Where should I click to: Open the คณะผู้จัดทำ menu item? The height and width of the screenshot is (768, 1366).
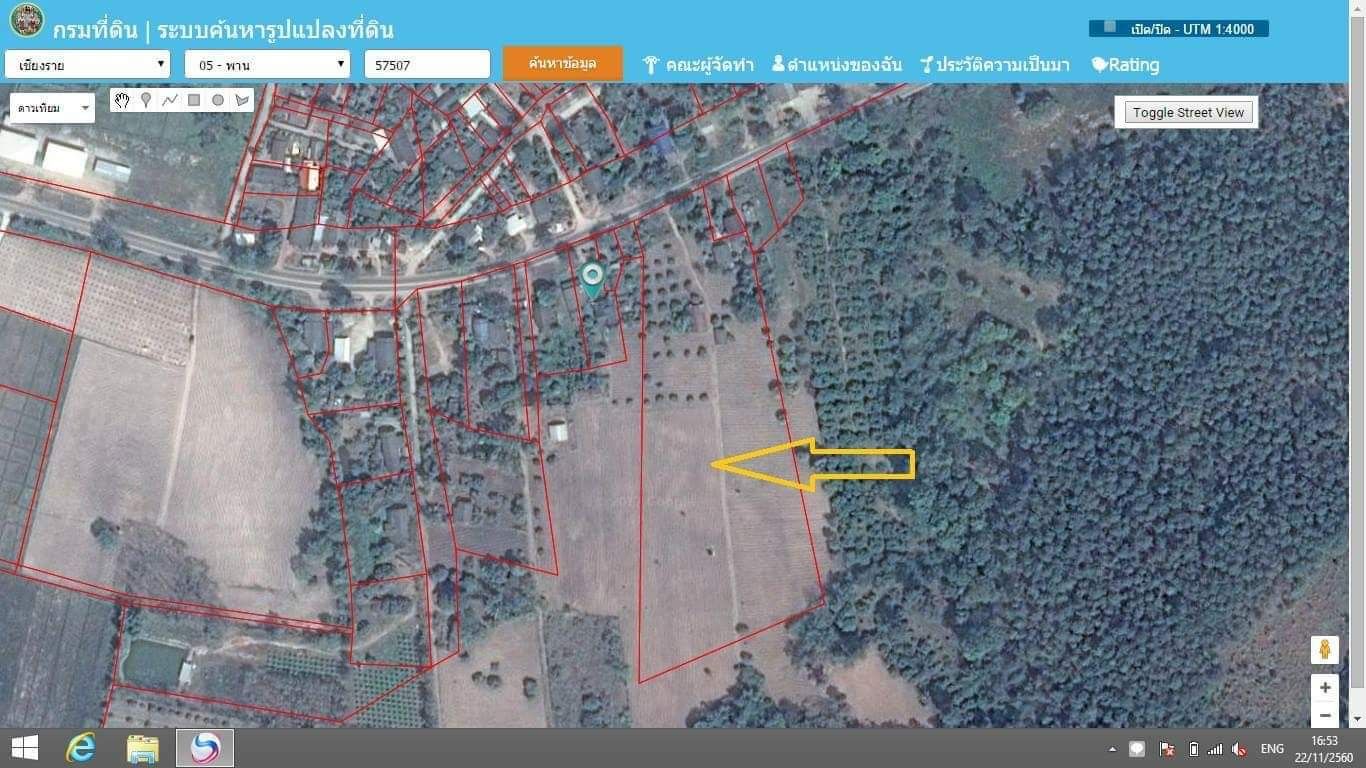pos(698,65)
